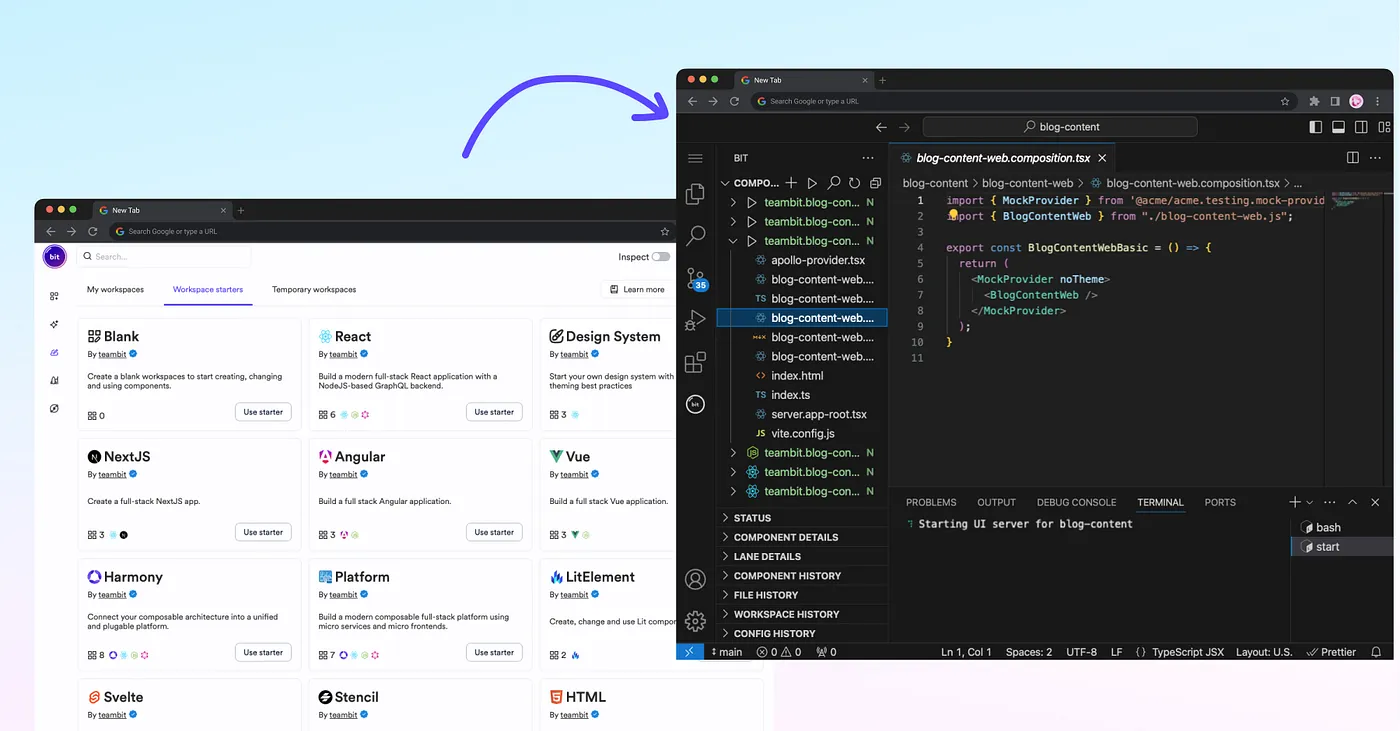This screenshot has height=731, width=1400.
Task: Toggle the bottom panel layout icon
Action: tap(1338, 127)
